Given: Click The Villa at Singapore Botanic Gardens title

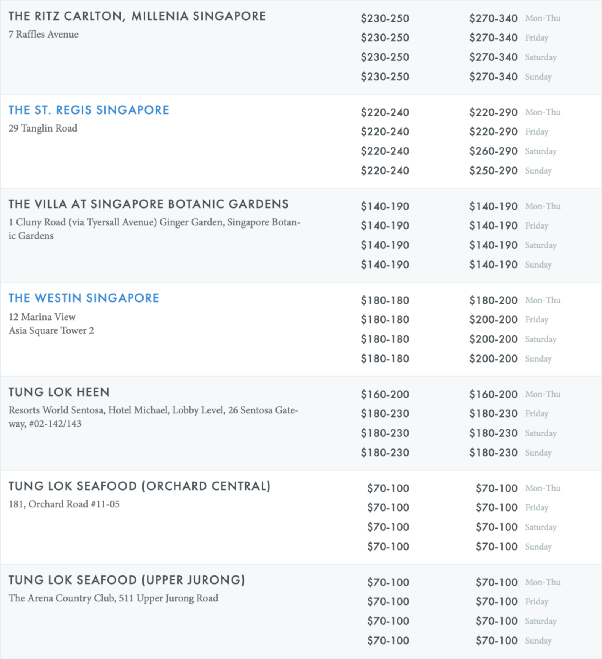Looking at the screenshot, I should click(149, 204).
